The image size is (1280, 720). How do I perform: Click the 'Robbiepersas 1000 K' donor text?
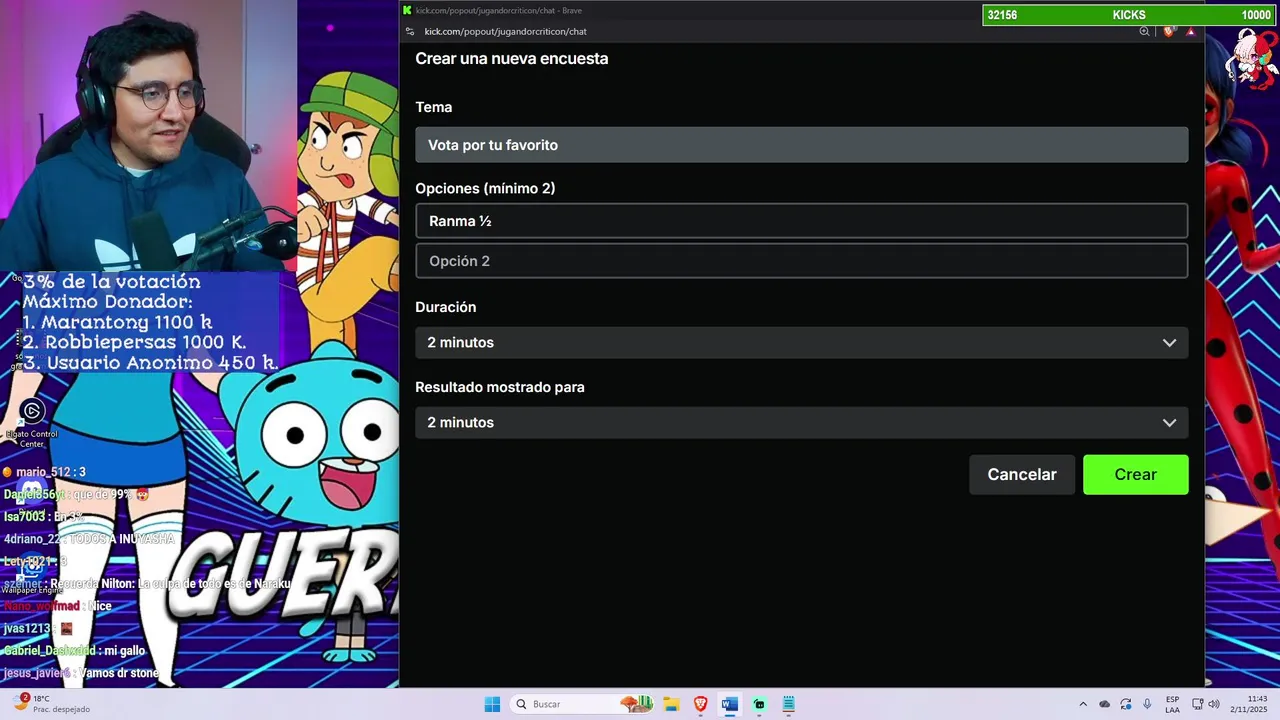(x=145, y=342)
